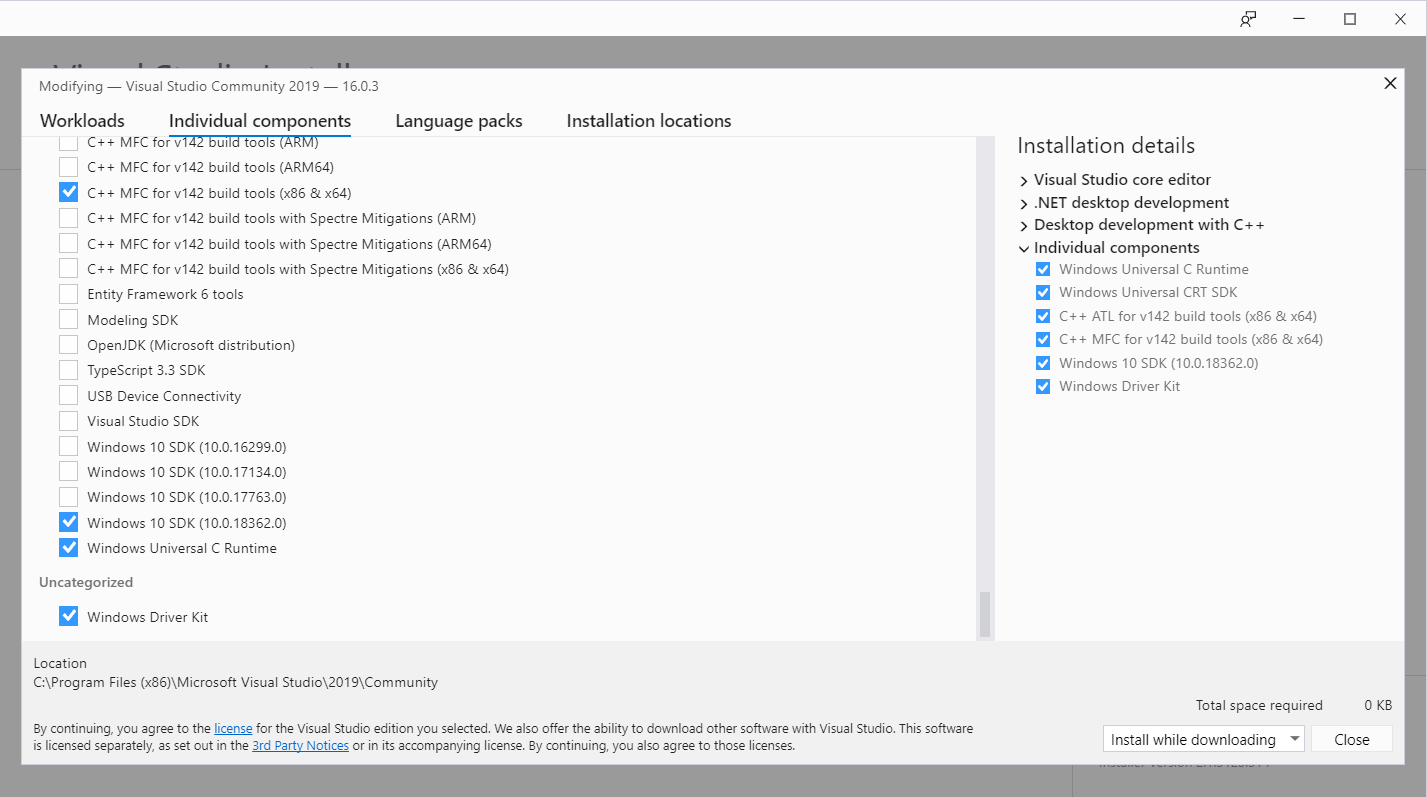
Task: Collapse Individual components in Installation details
Action: tap(1024, 248)
